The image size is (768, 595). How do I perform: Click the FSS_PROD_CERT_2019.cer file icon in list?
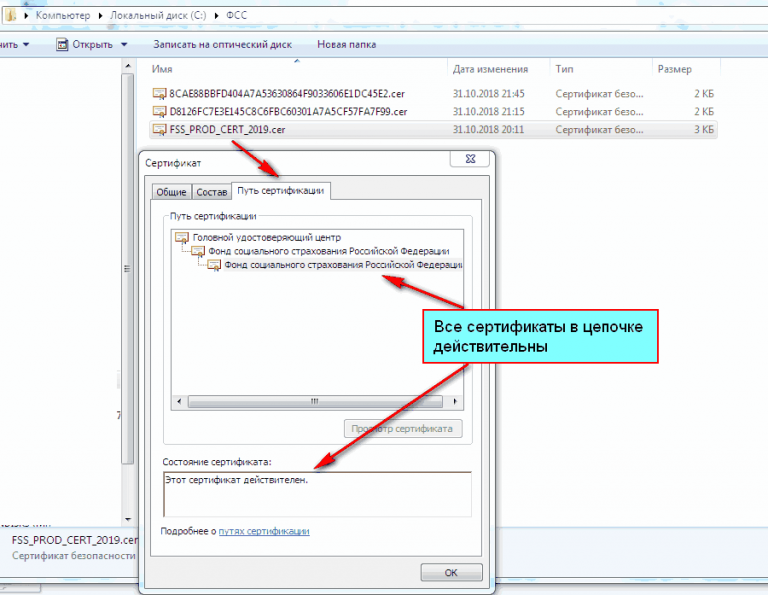159,129
